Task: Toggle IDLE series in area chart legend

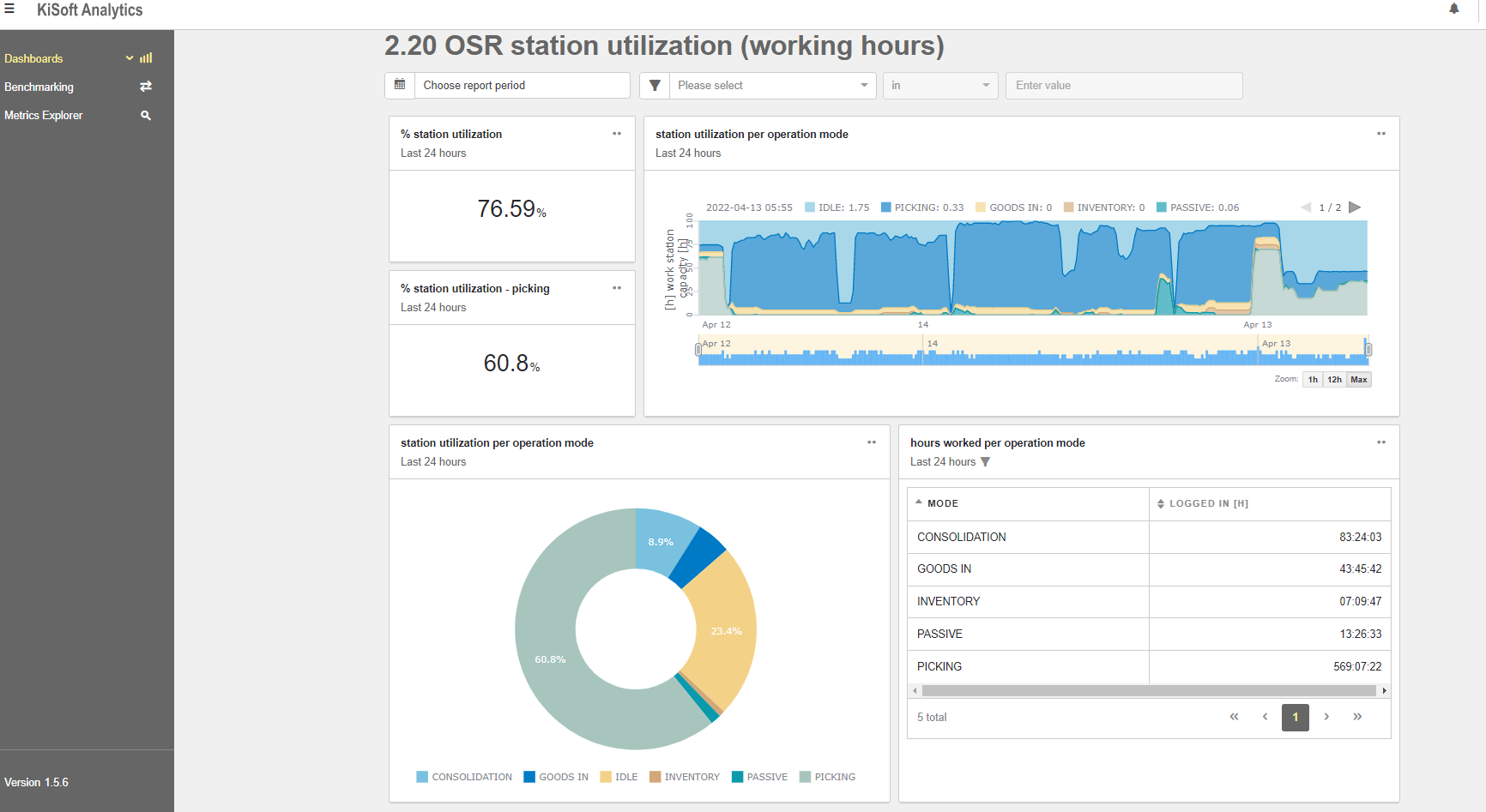Action: [x=837, y=208]
